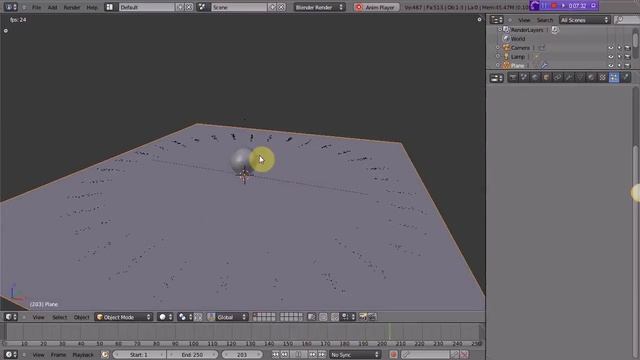Open the Search menu in outliner header

[x=544, y=20]
